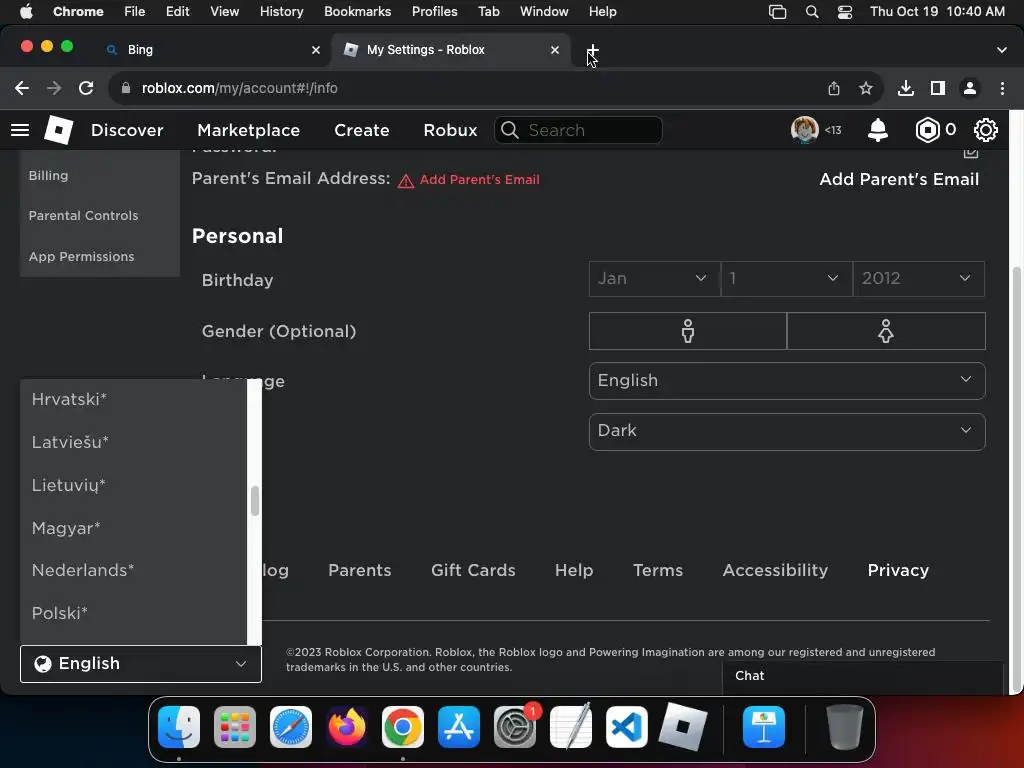Open the birthday month dropdown
Image resolution: width=1024 pixels, height=768 pixels.
tap(654, 279)
